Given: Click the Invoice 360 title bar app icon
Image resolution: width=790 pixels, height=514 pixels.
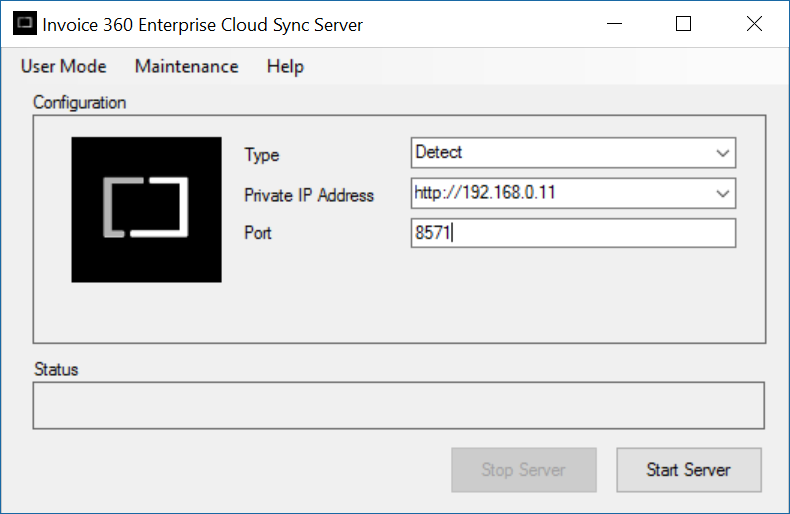Looking at the screenshot, I should pos(25,23).
